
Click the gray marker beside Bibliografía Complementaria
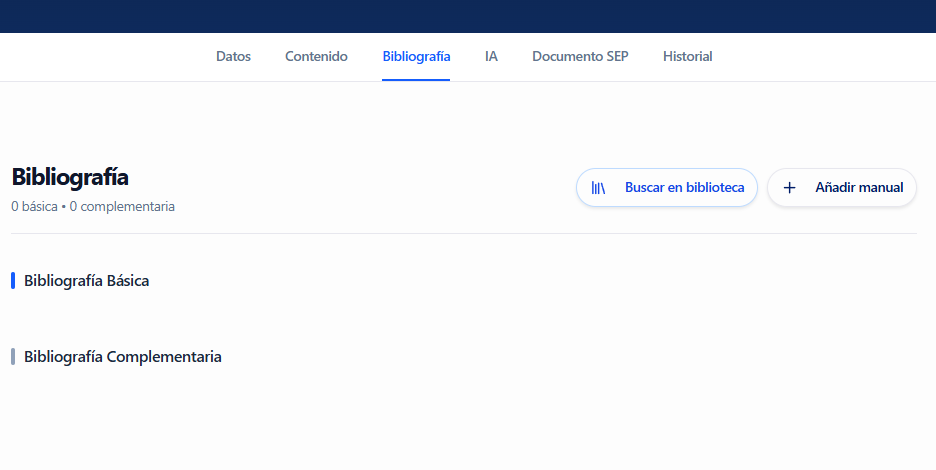tap(13, 357)
